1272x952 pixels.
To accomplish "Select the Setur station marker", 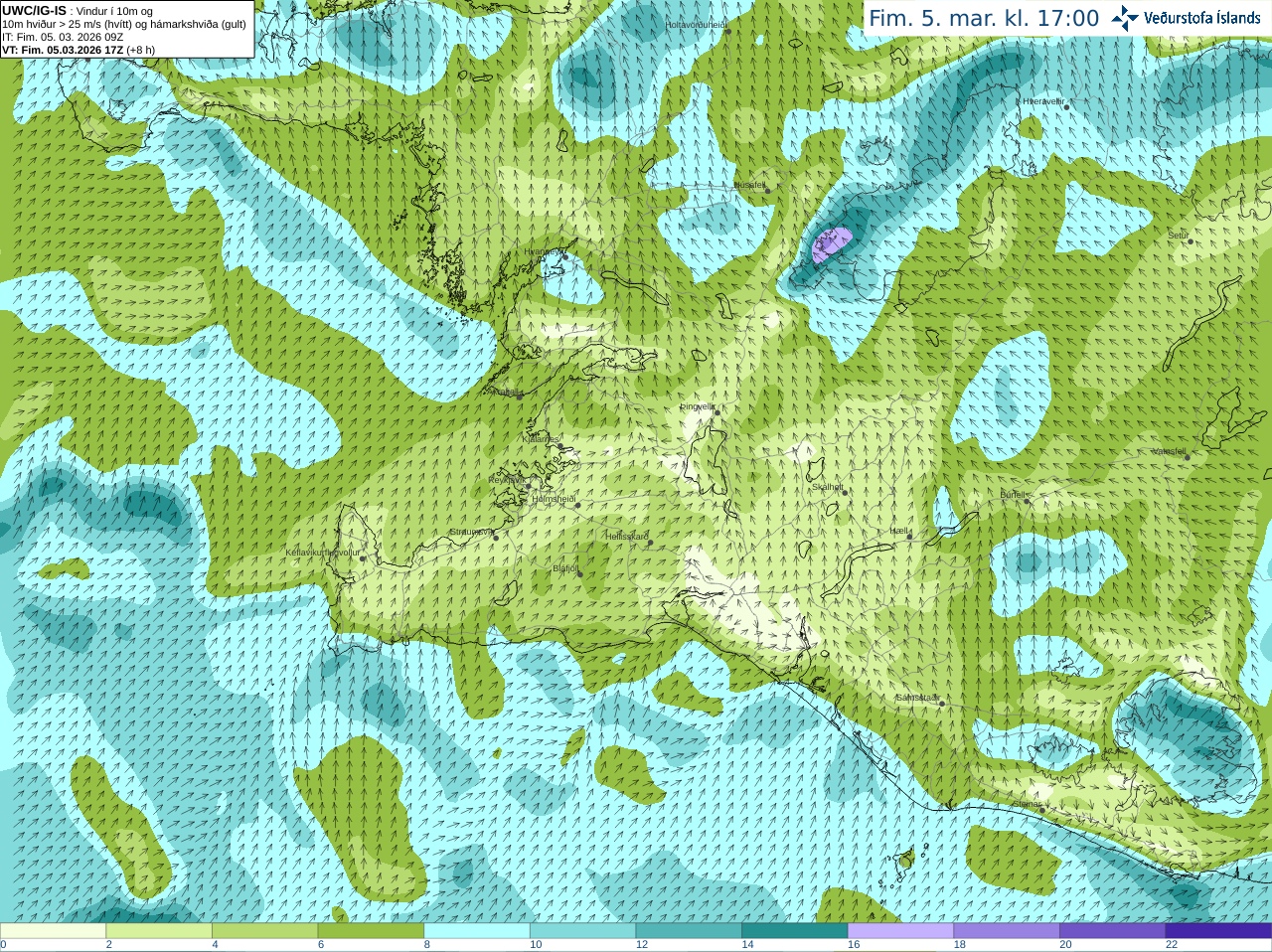I will point(1191,241).
